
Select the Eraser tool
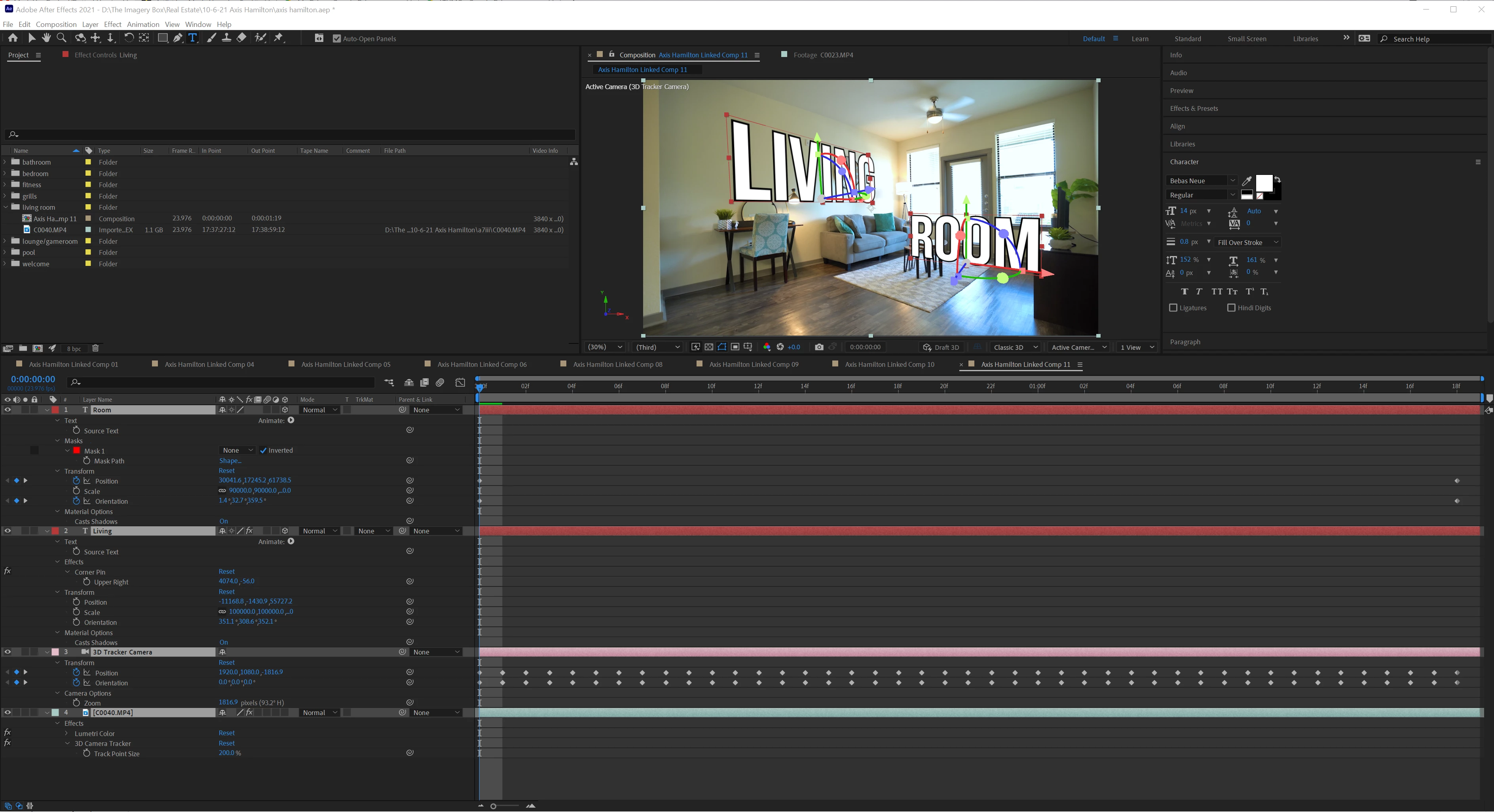point(242,38)
